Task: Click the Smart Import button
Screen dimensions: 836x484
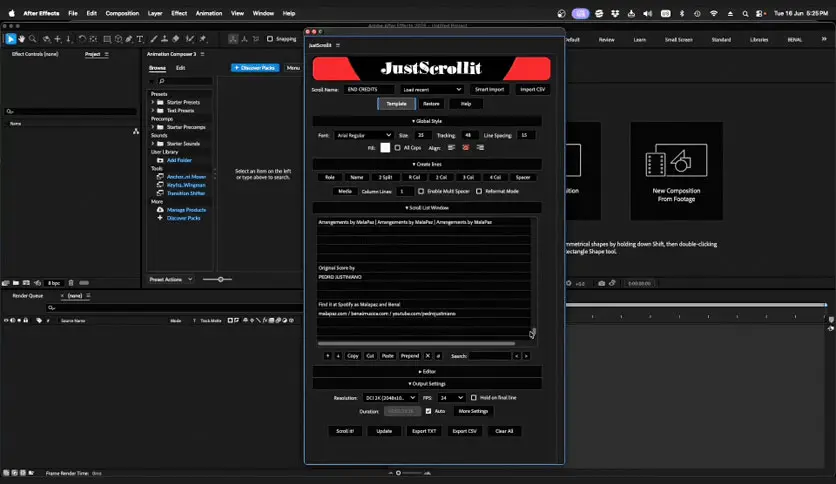Action: 489,90
